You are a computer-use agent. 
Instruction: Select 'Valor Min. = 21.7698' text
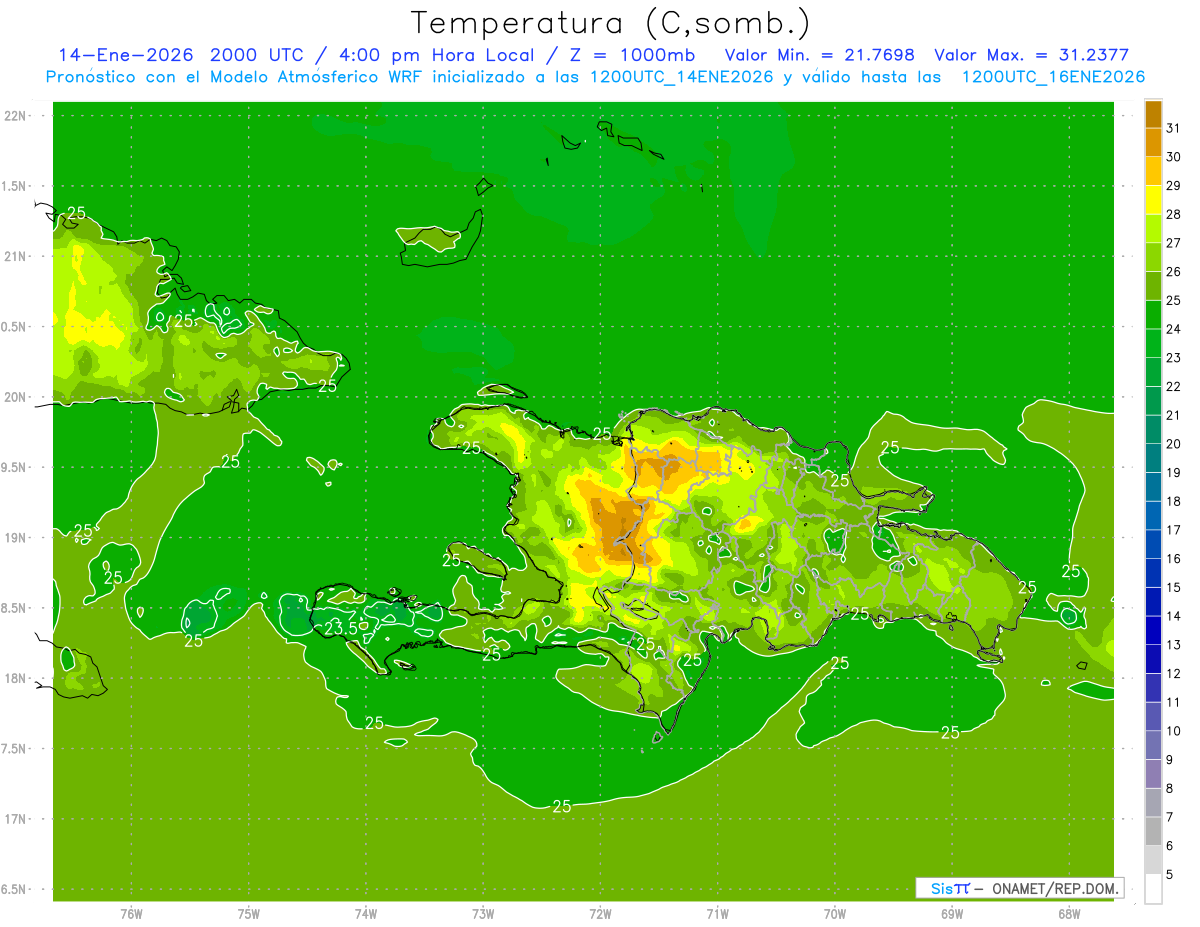pos(819,55)
